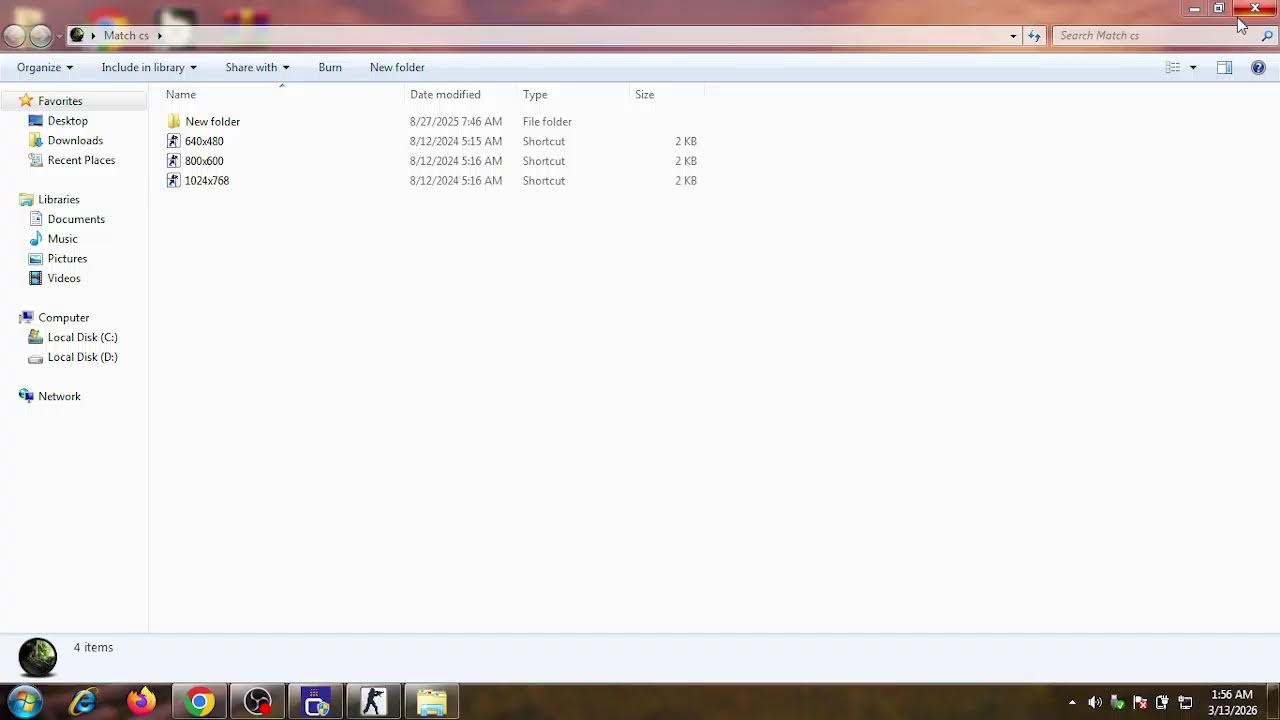The image size is (1280, 720).
Task: Open the Help icon
Action: pyautogui.click(x=1258, y=67)
